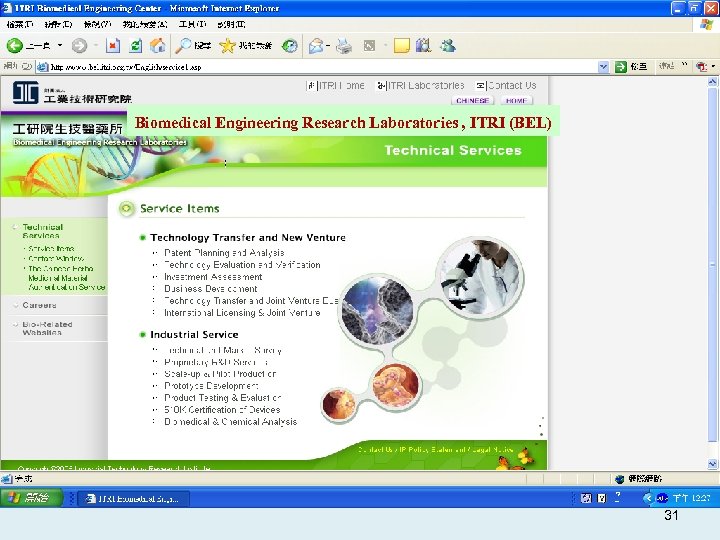Expand hidden system tray icons arrow
This screenshot has width=720, height=540.
click(x=648, y=498)
